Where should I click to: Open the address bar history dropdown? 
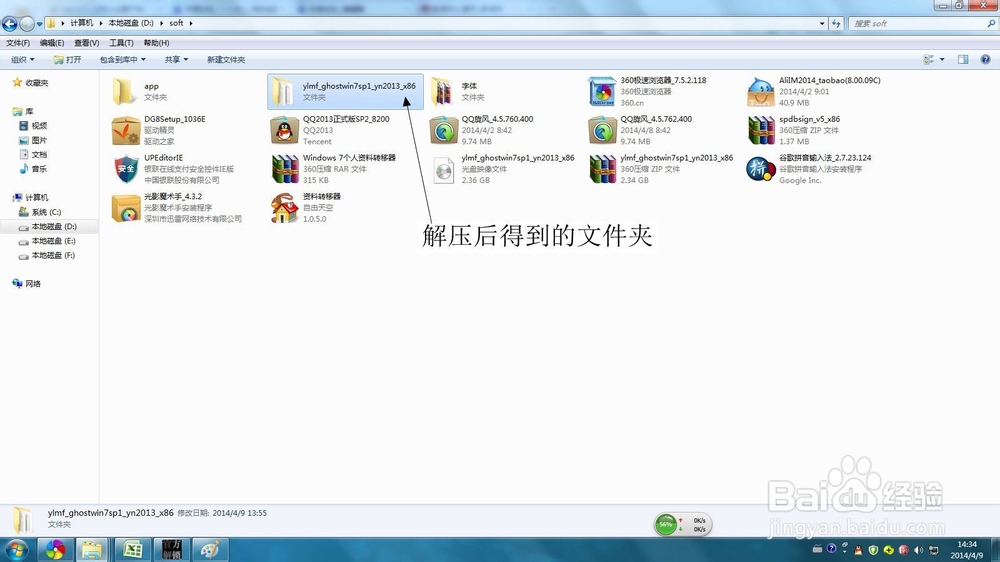(x=821, y=23)
